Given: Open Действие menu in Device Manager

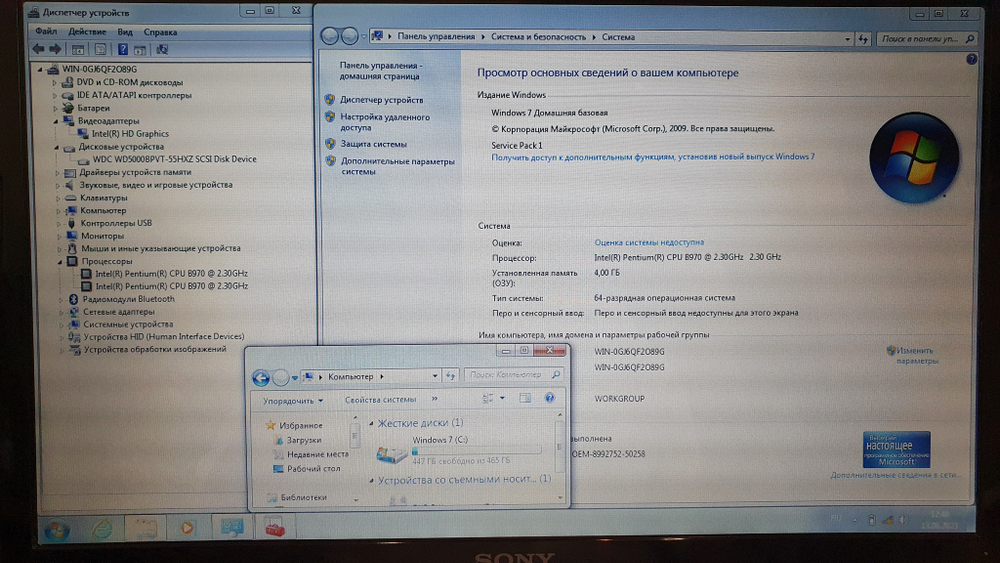Looking at the screenshot, I should [x=87, y=31].
